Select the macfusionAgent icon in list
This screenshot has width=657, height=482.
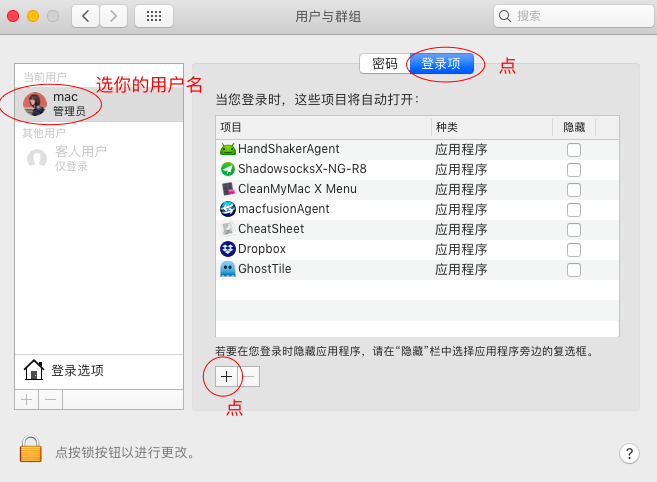[x=227, y=209]
